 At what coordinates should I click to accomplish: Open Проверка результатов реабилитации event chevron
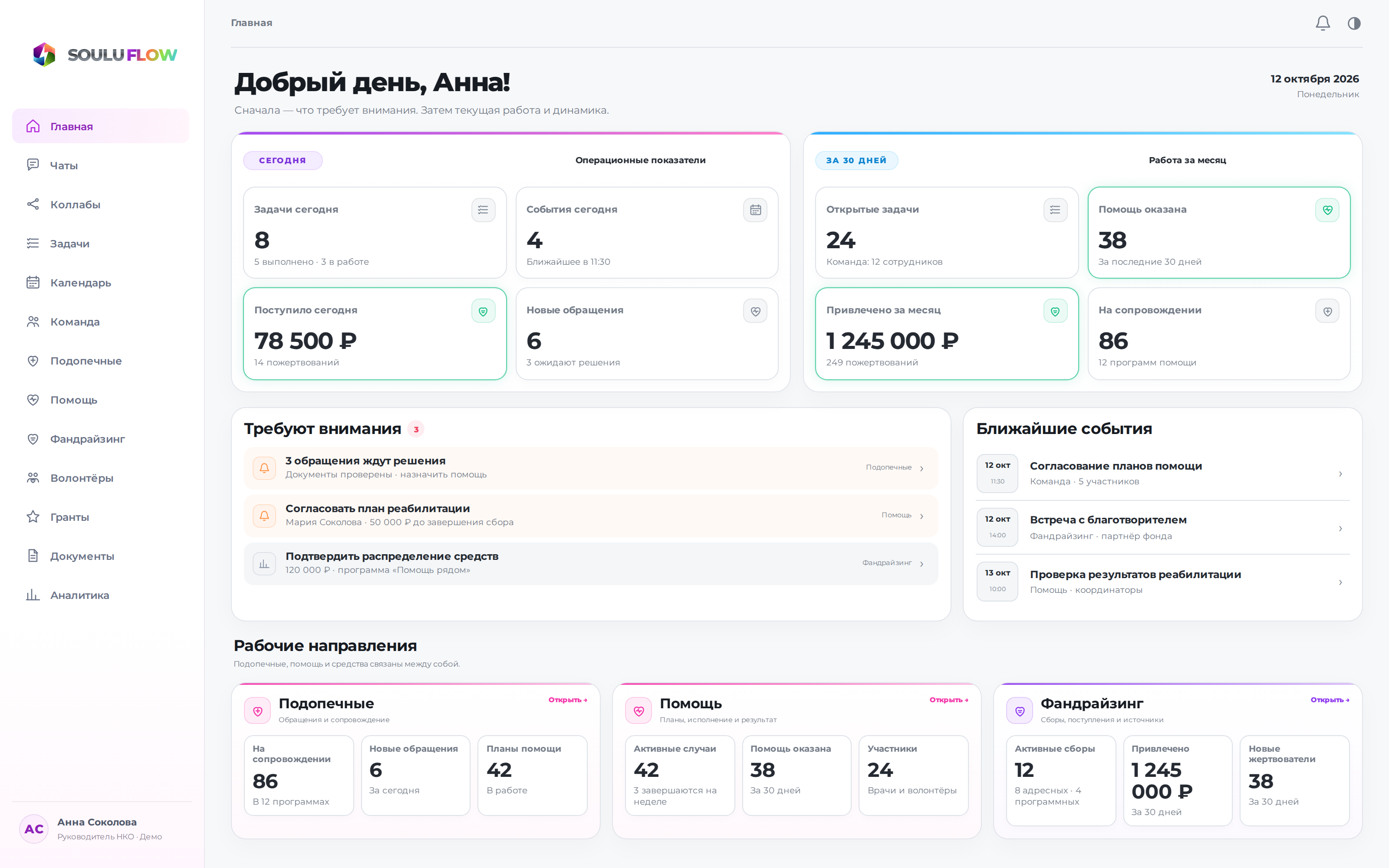1340,582
